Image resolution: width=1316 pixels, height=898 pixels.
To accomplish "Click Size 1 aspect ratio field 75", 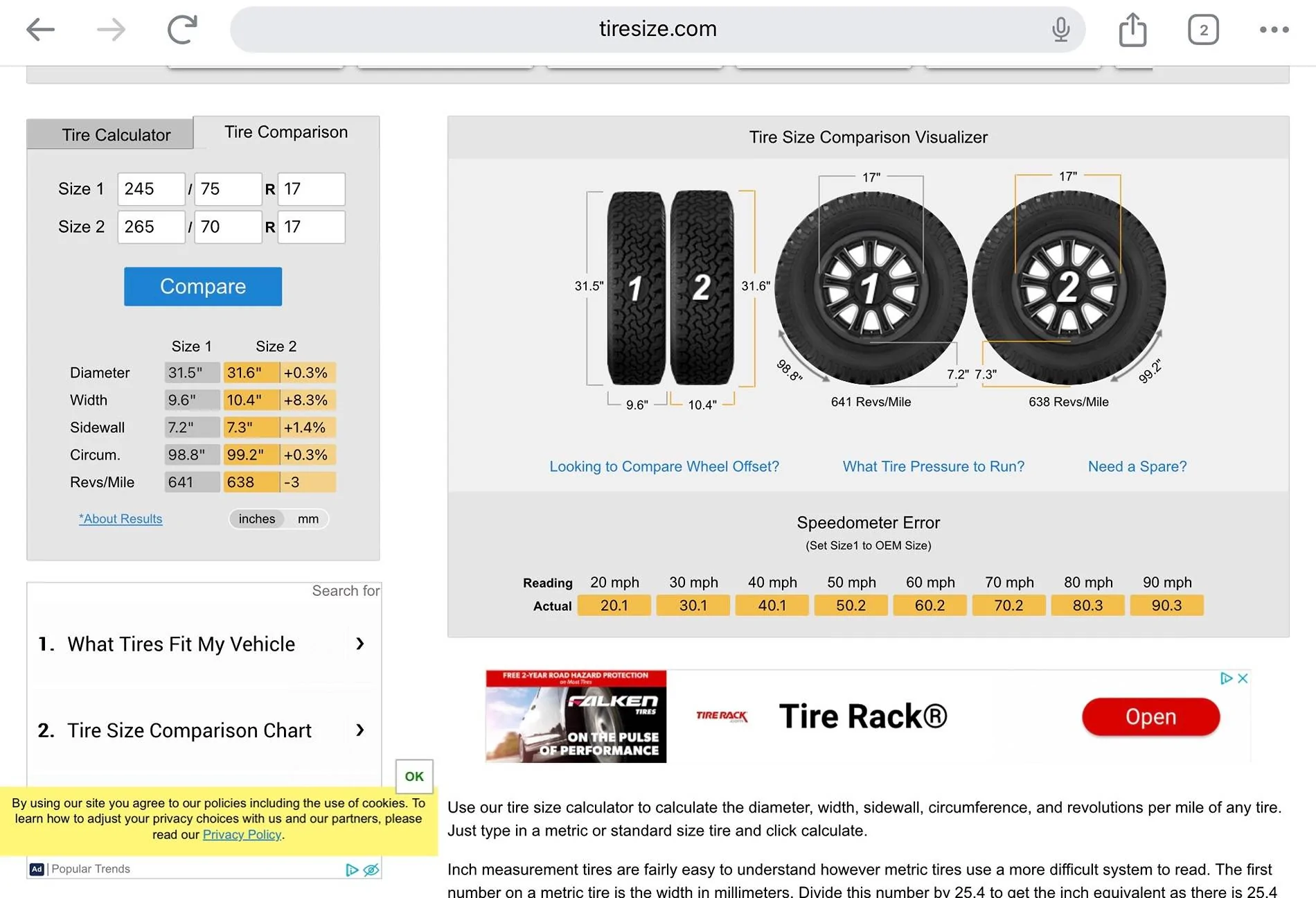I will click(228, 189).
